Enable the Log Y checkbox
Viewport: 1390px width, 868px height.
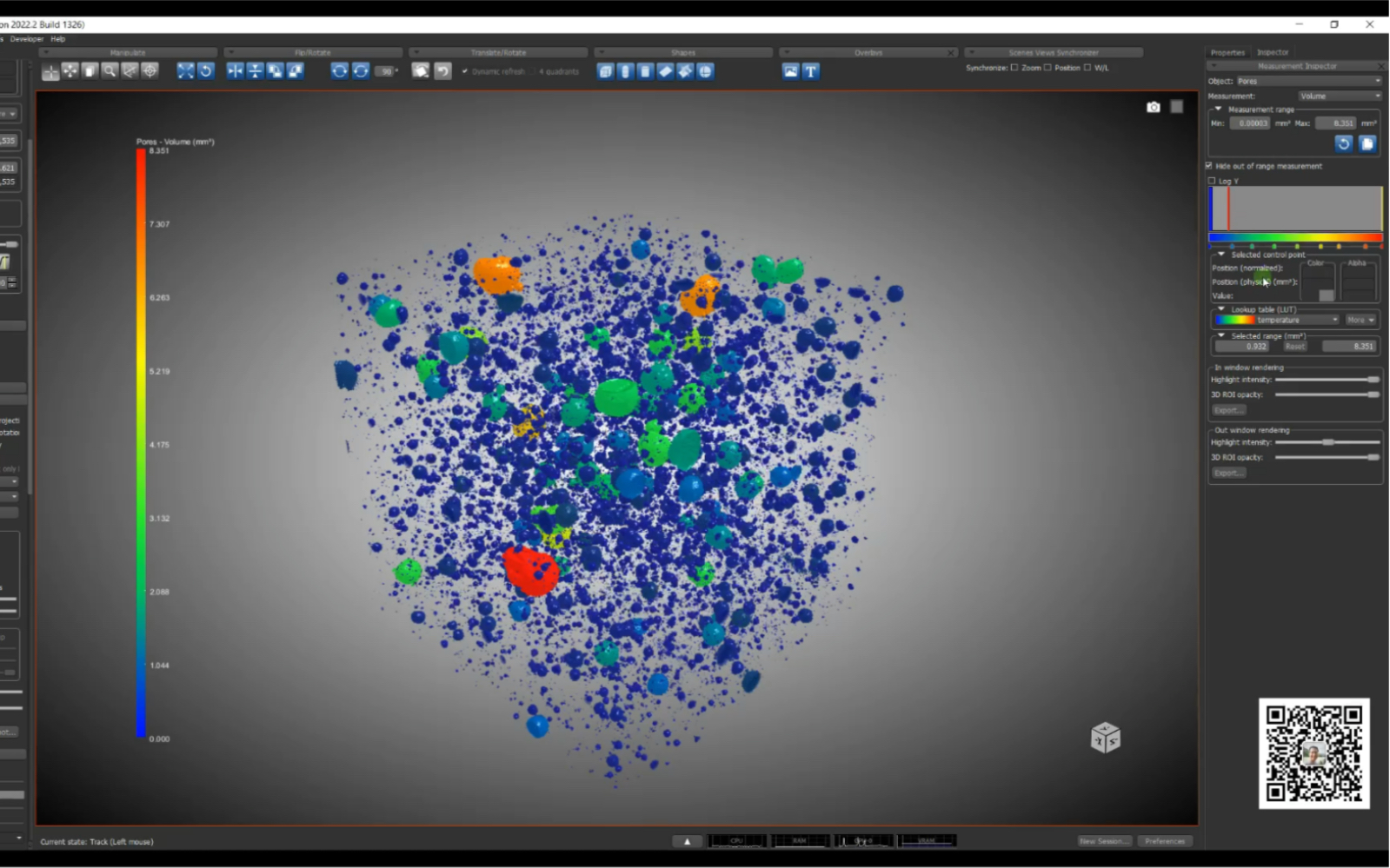coord(1212,181)
